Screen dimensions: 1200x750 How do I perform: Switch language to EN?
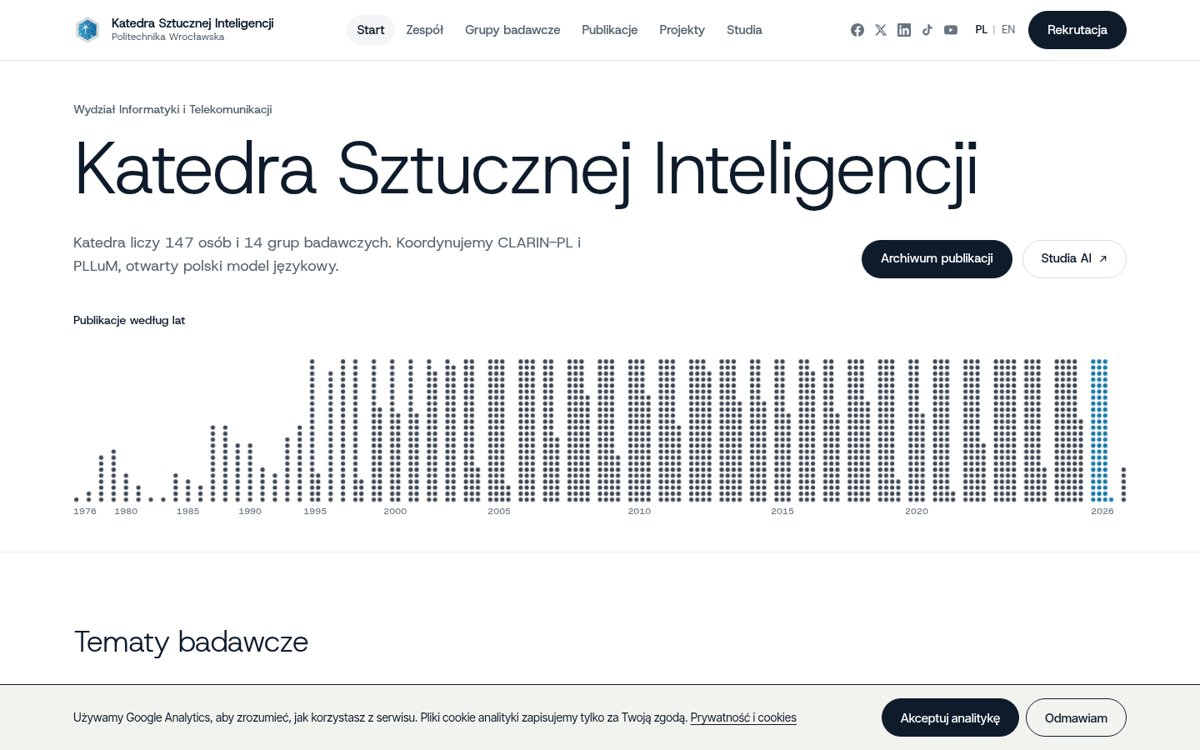point(1008,30)
